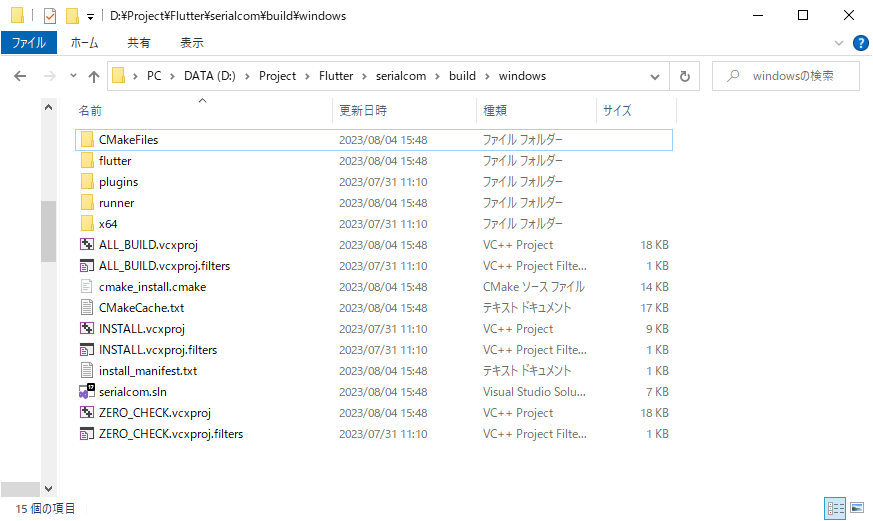Screen dimensions: 873x521
Task: Click the install_manifest.txt document icon
Action: coord(87,371)
